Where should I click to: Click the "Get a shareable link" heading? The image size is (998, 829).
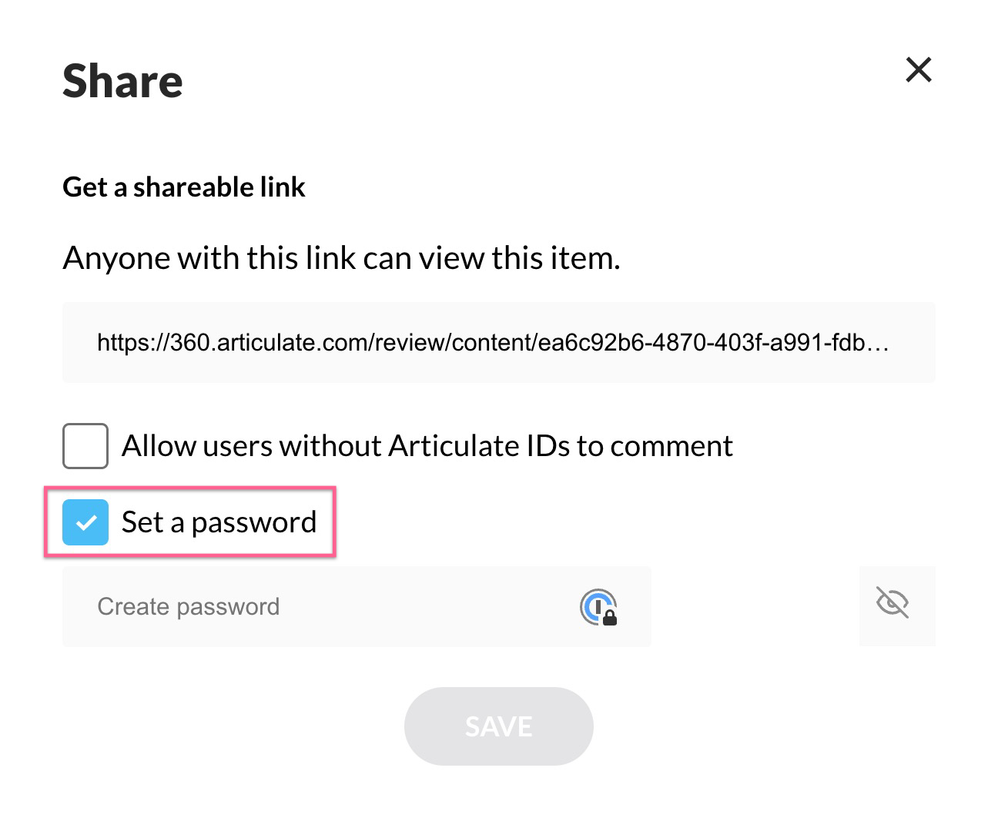click(x=184, y=187)
